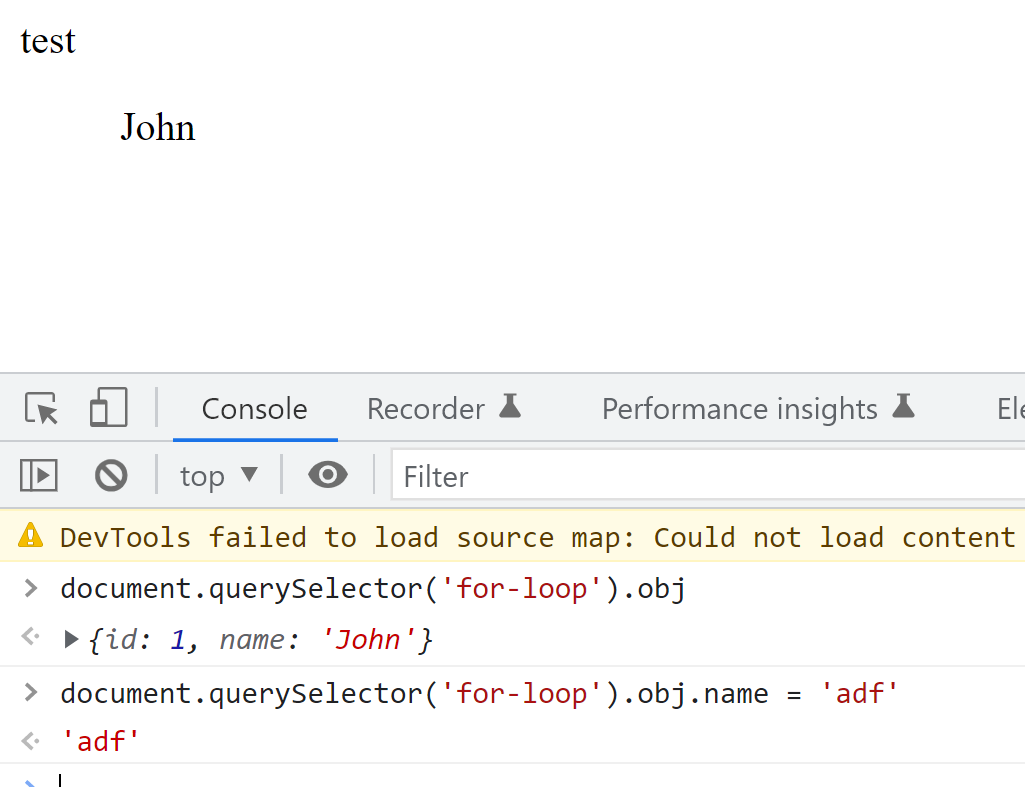Activate the inspect element picker icon
This screenshot has width=1025, height=787.
coord(41,409)
